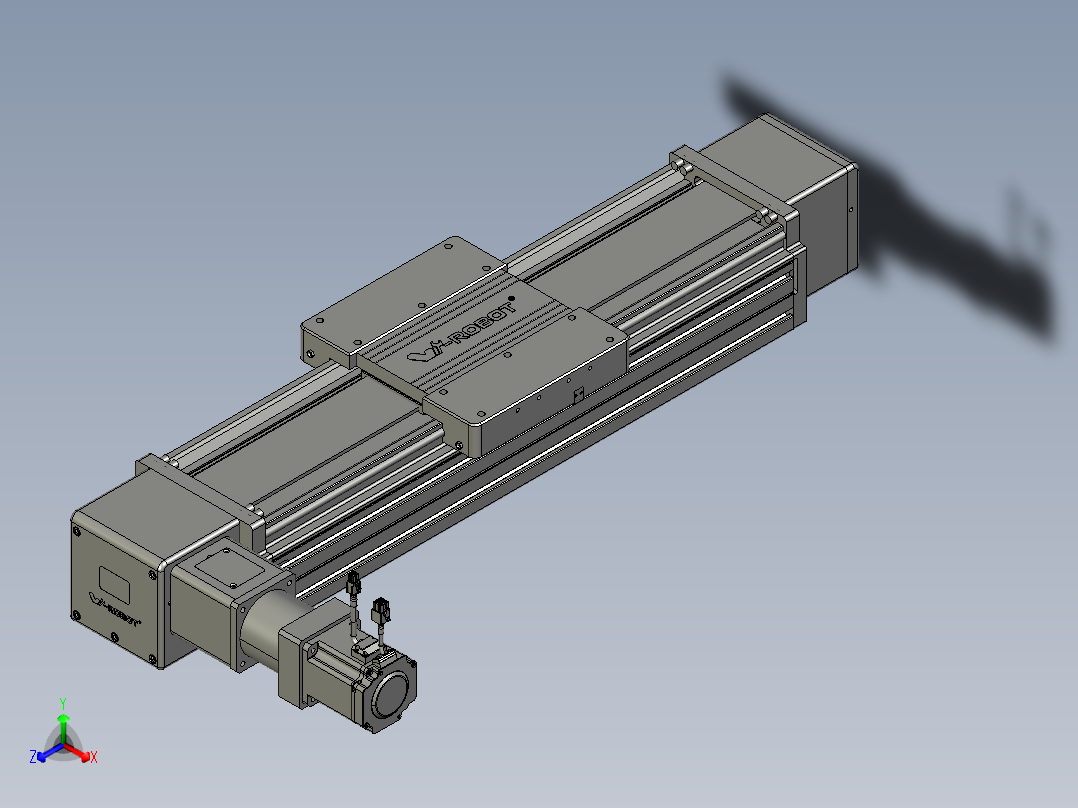This screenshot has width=1078, height=808.
Task: Select the right cable connector above the motor
Action: coord(381,610)
